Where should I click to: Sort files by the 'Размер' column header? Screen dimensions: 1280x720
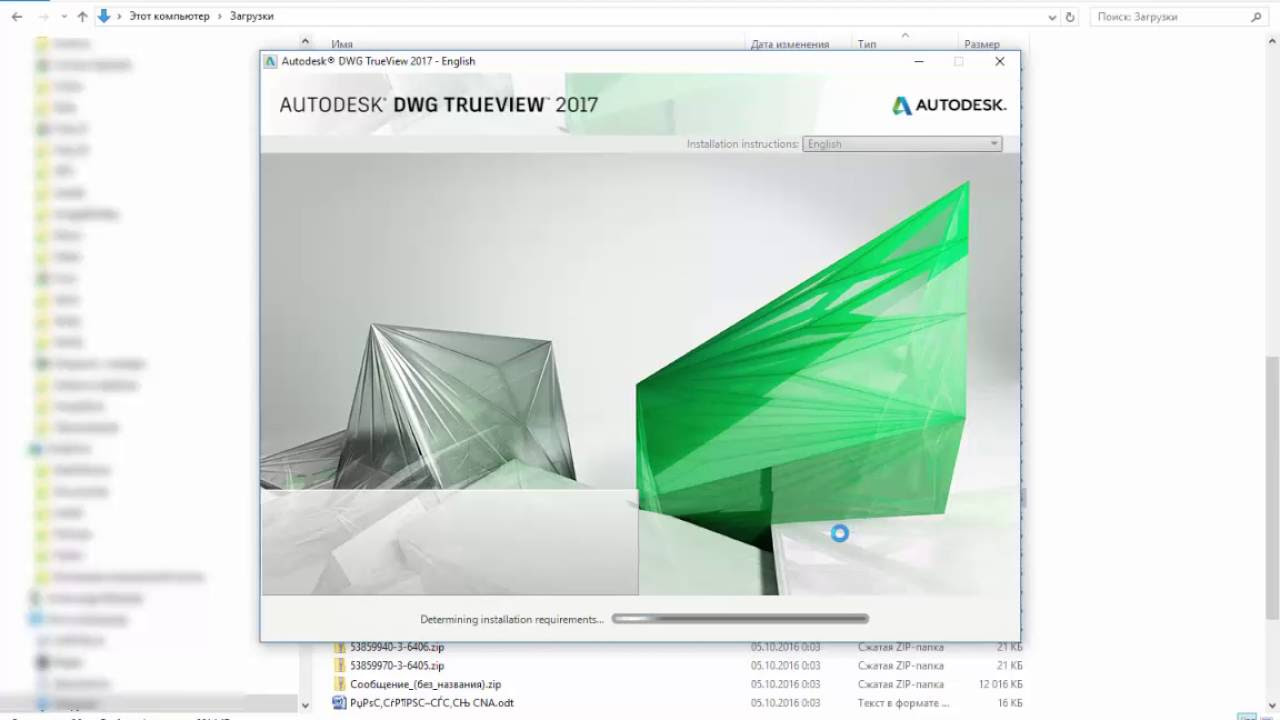[x=981, y=44]
